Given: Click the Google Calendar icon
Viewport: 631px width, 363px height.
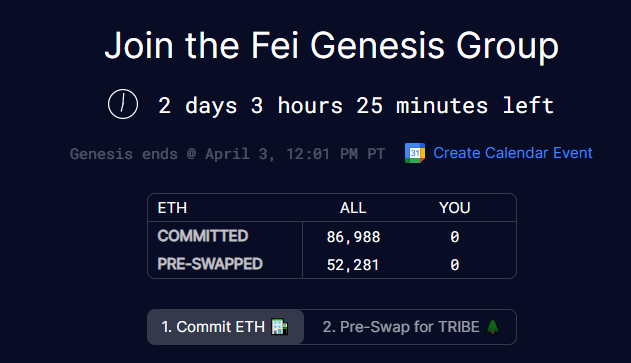Looking at the screenshot, I should click(415, 153).
